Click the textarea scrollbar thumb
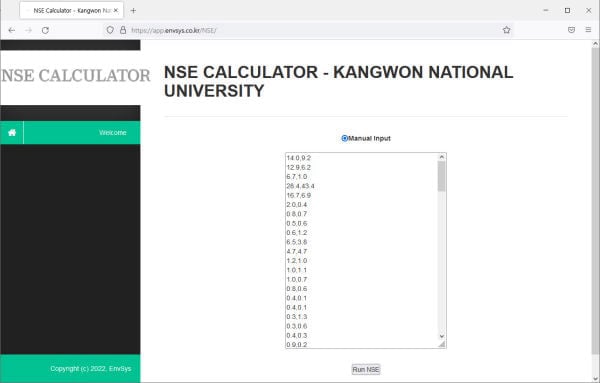This screenshot has width=600, height=383. coord(442,176)
